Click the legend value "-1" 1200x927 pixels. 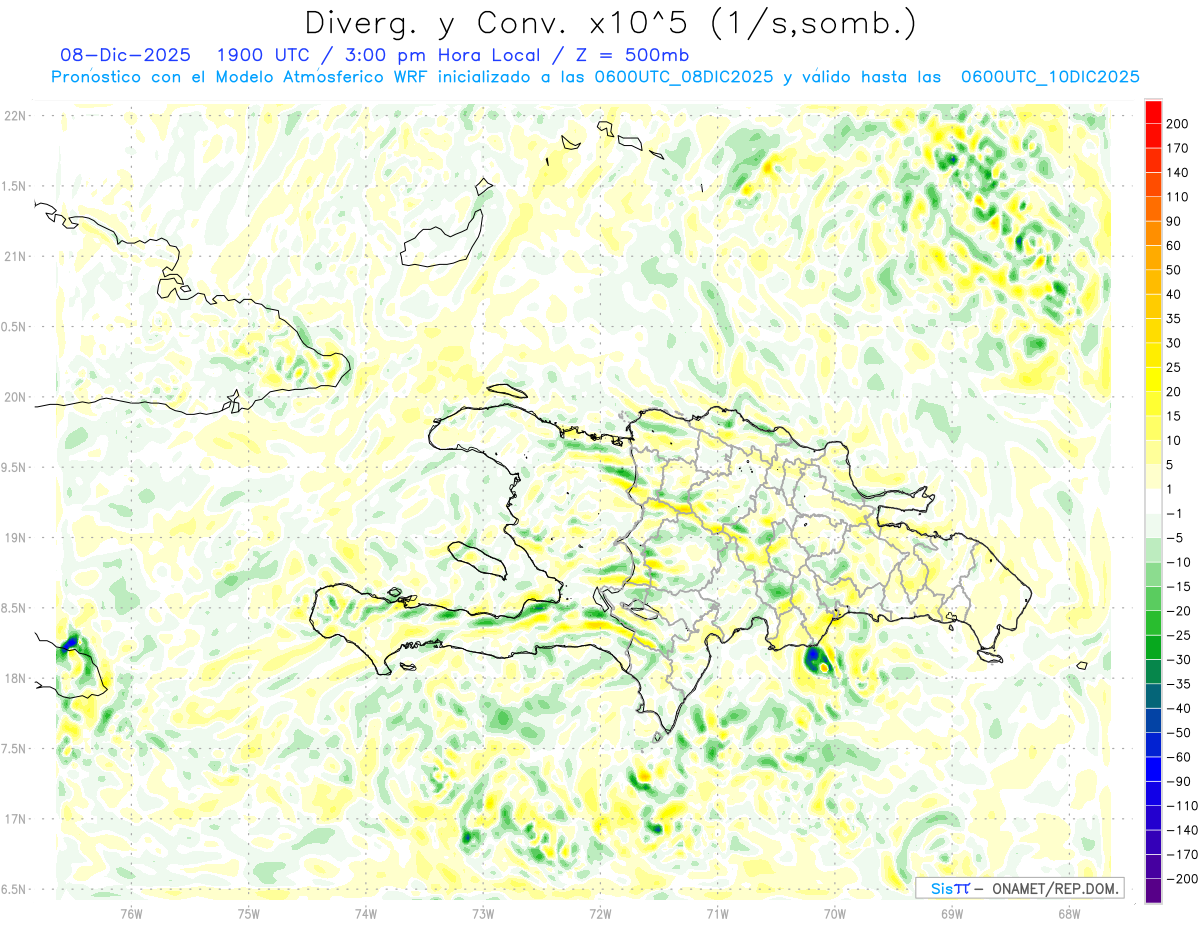1173,514
